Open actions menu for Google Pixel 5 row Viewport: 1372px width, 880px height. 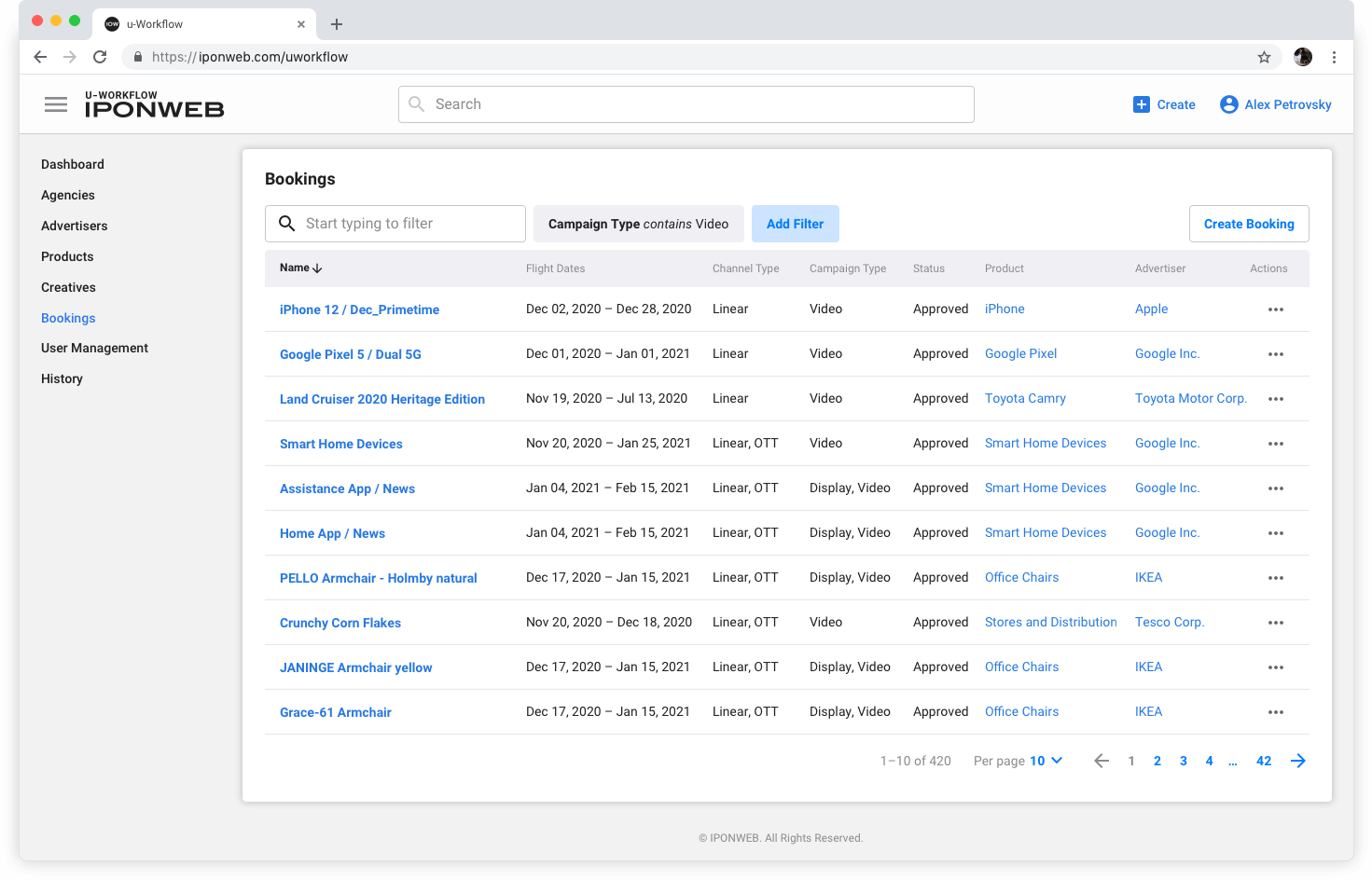click(x=1276, y=354)
